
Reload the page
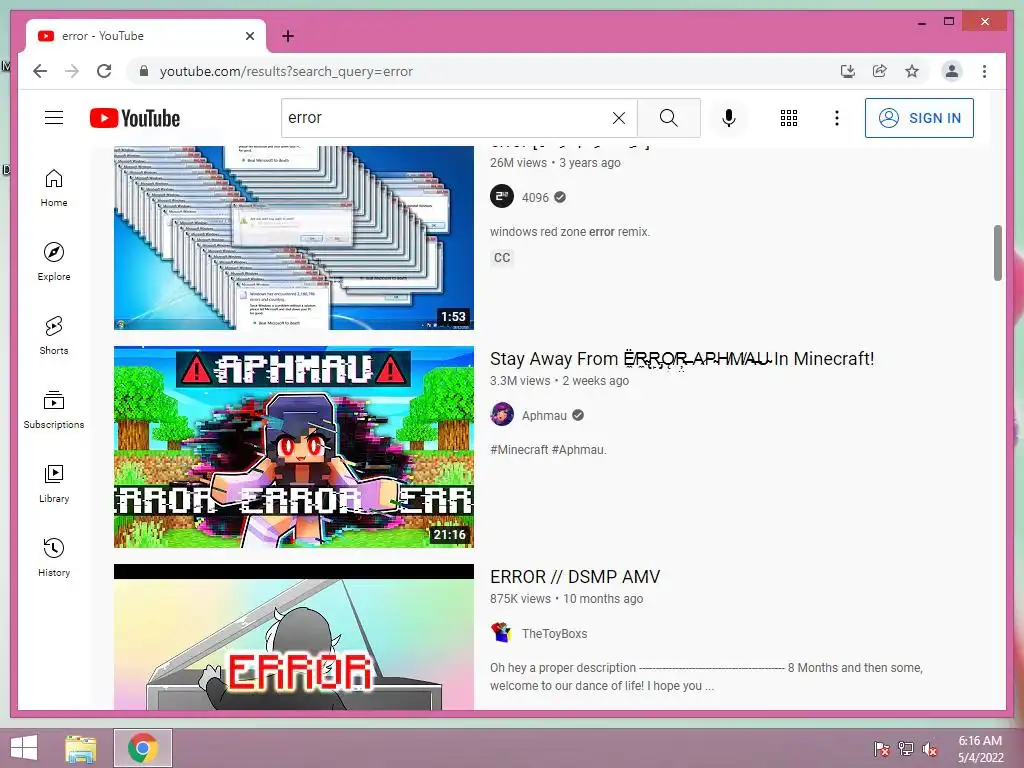click(104, 71)
